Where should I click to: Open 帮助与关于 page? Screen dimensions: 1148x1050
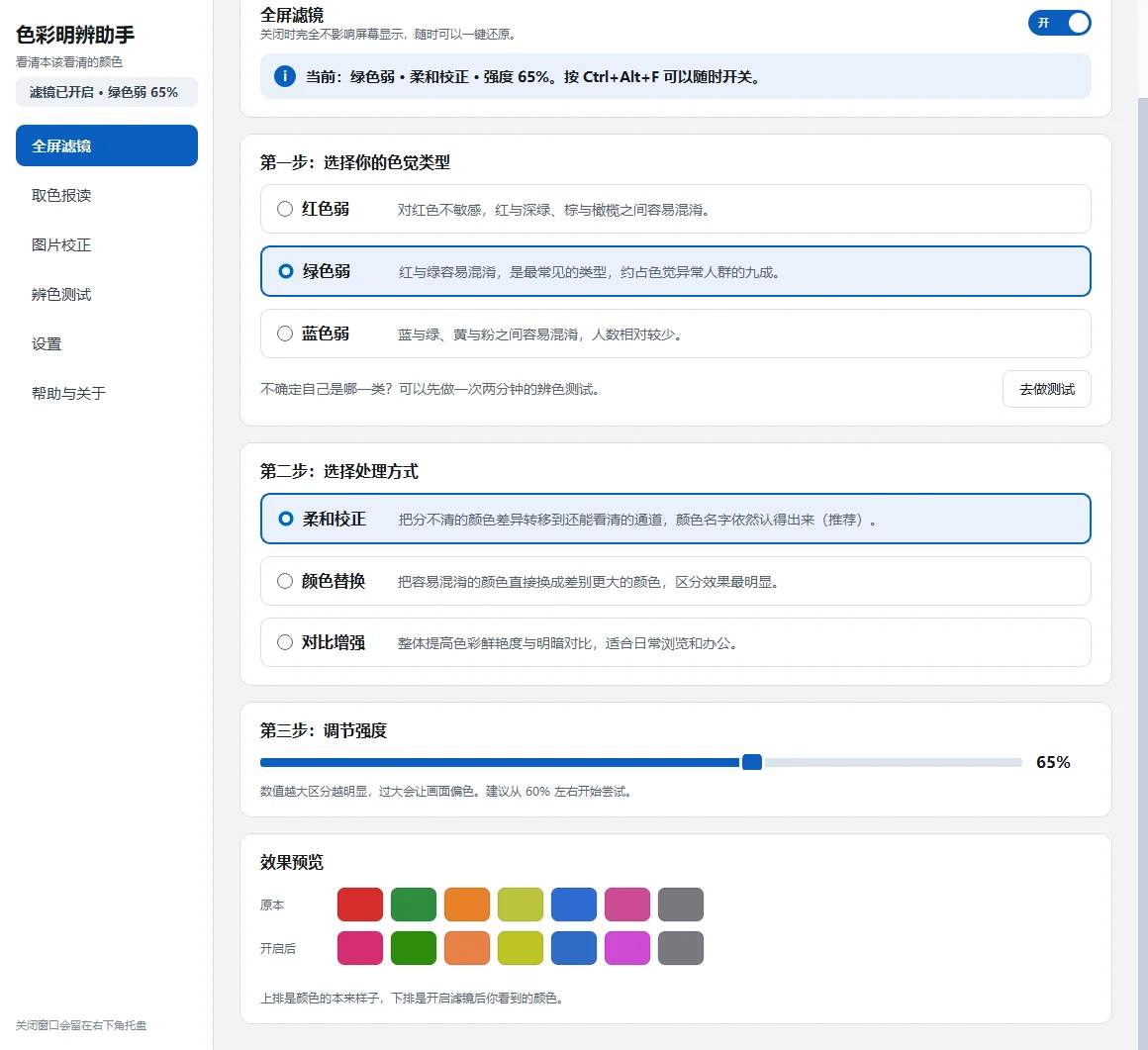(x=107, y=393)
